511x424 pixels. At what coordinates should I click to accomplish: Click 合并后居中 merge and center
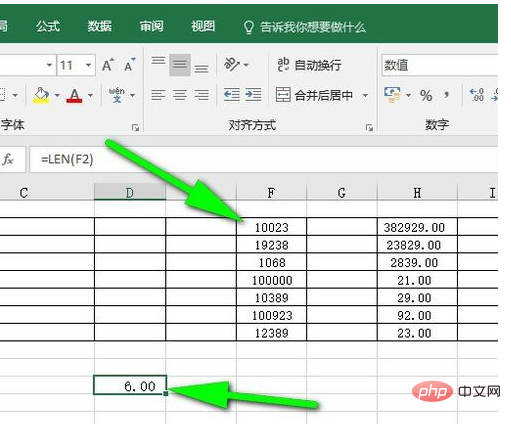314,95
